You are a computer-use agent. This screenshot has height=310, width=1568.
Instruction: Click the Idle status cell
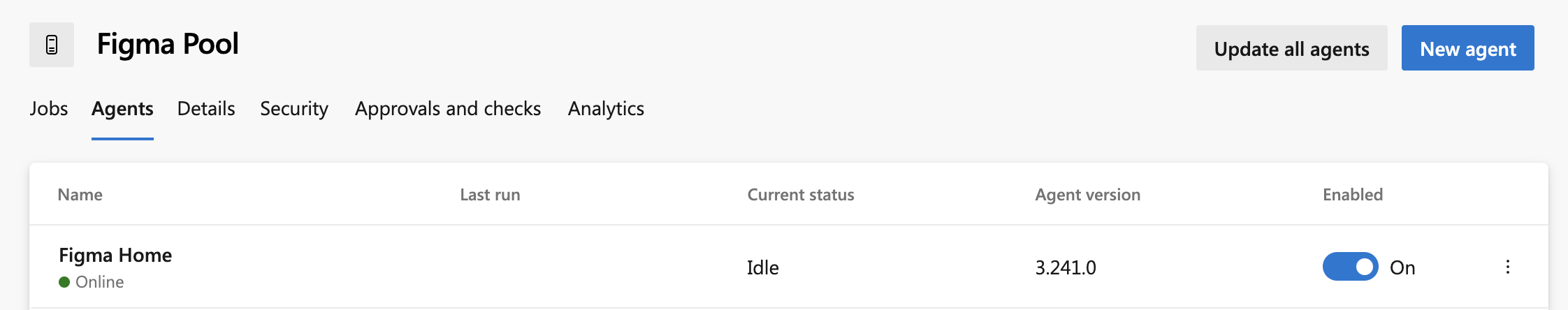click(x=762, y=267)
